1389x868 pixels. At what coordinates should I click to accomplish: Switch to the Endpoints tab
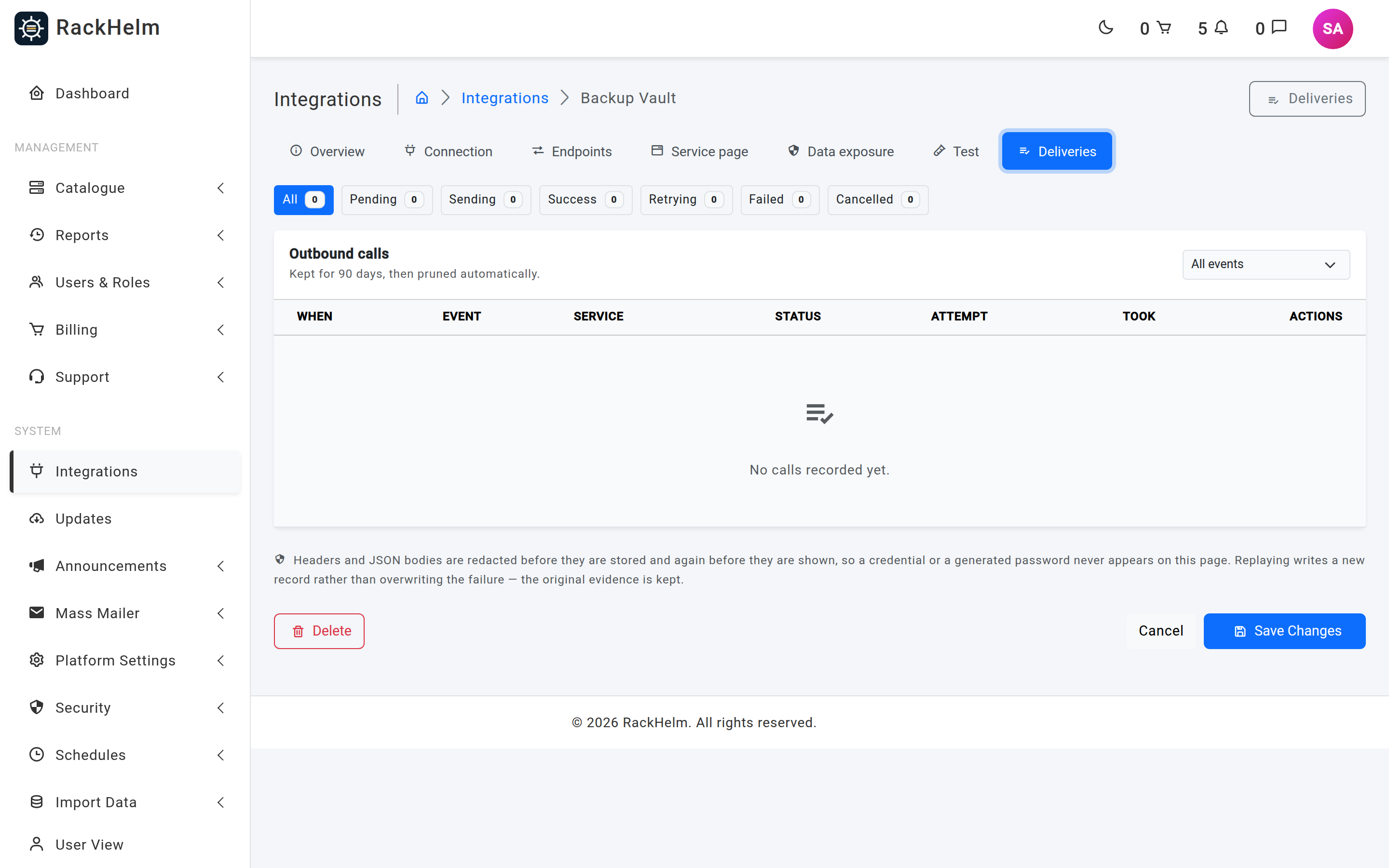click(572, 151)
